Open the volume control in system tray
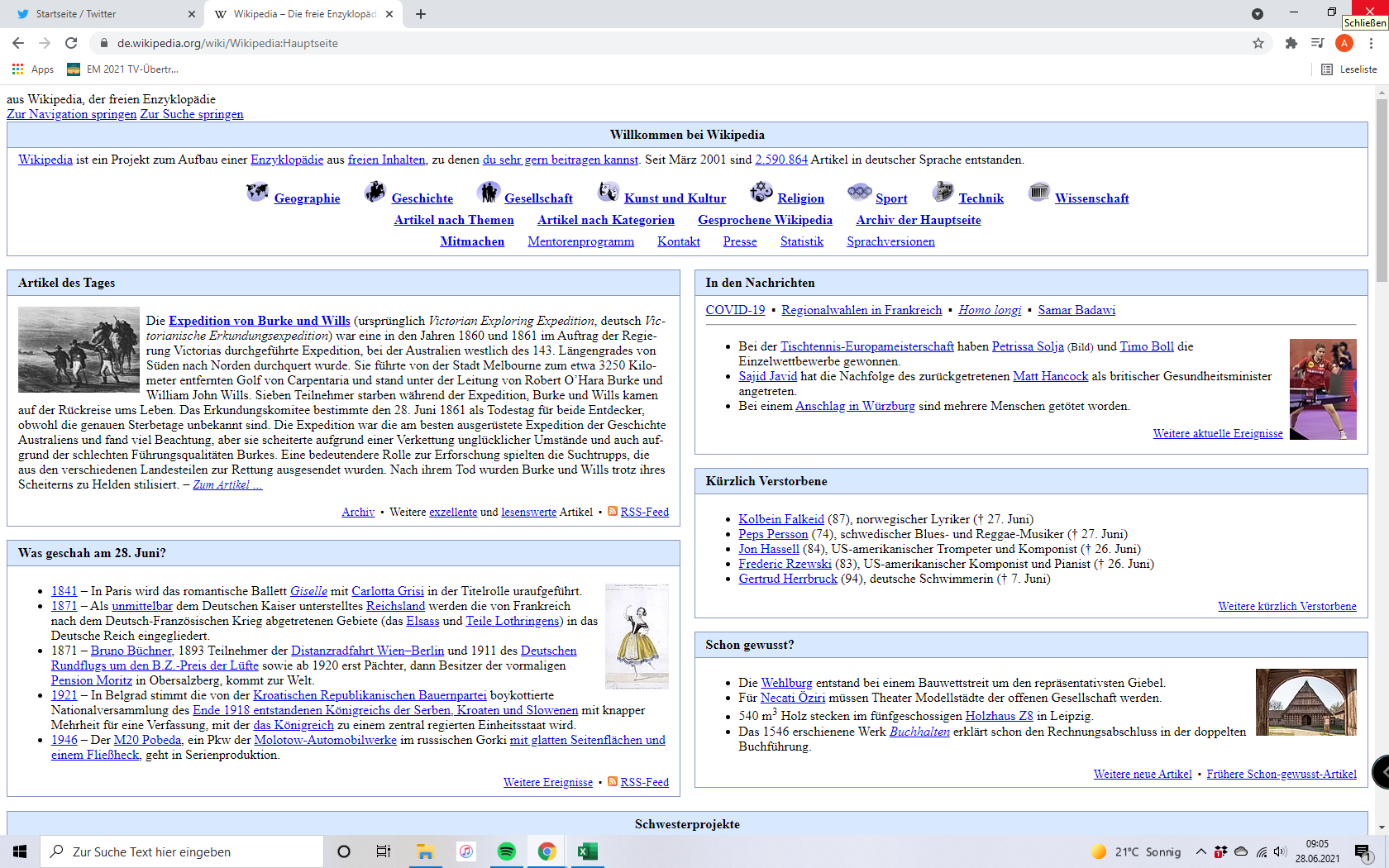 (1281, 851)
